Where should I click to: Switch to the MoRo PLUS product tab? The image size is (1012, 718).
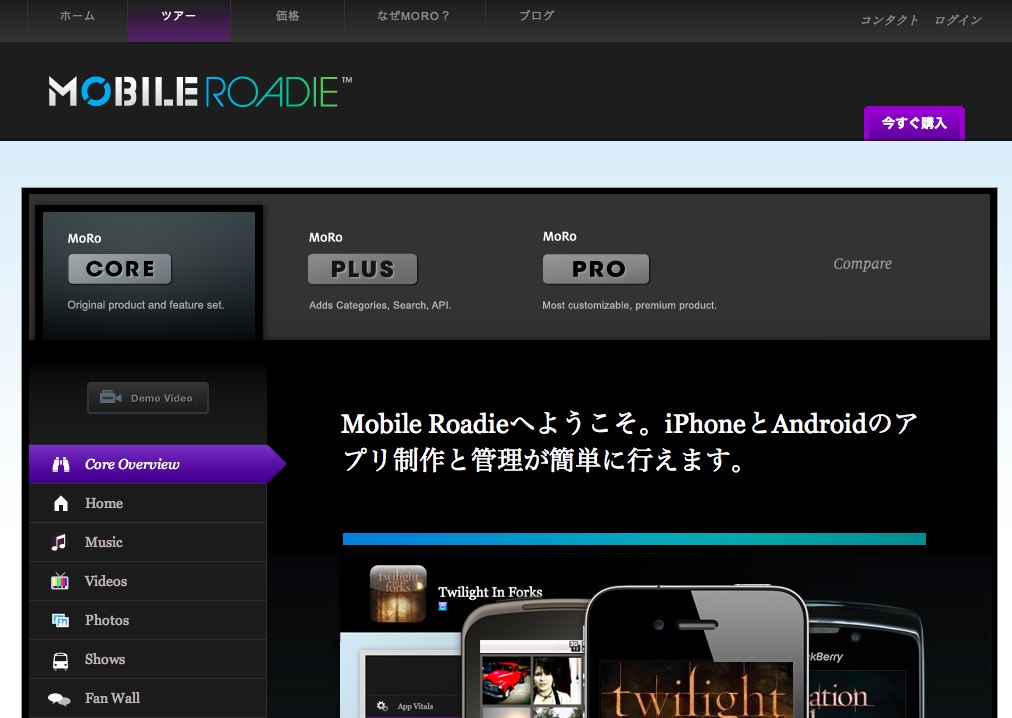(380, 271)
